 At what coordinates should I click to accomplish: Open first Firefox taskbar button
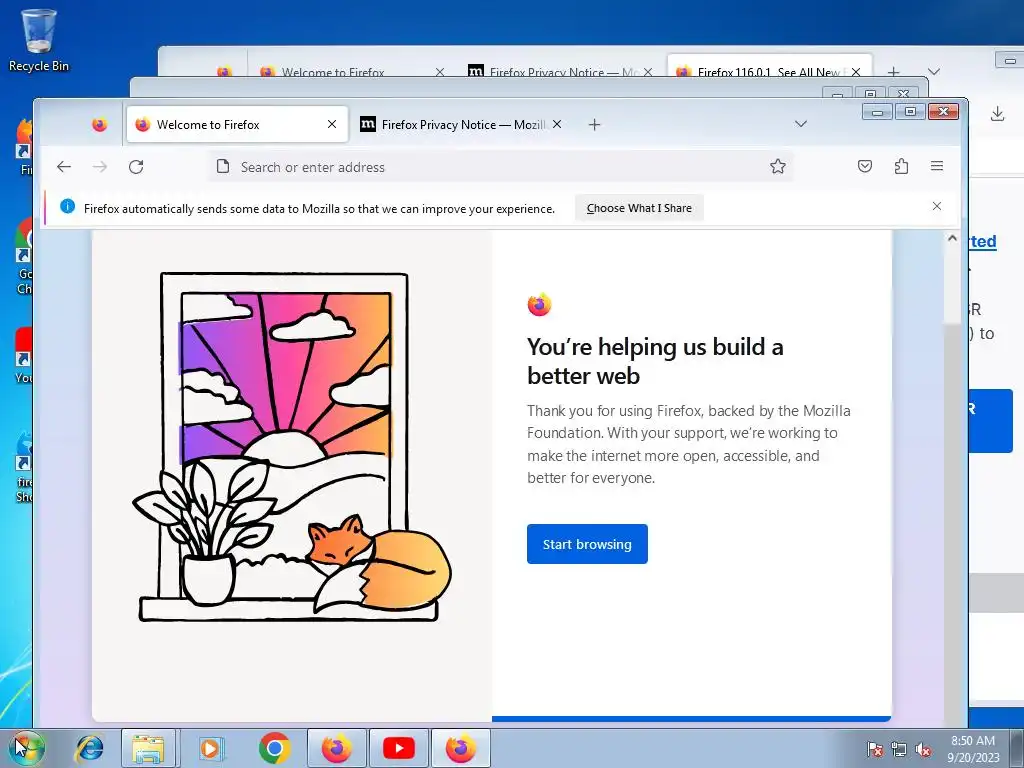coord(336,748)
